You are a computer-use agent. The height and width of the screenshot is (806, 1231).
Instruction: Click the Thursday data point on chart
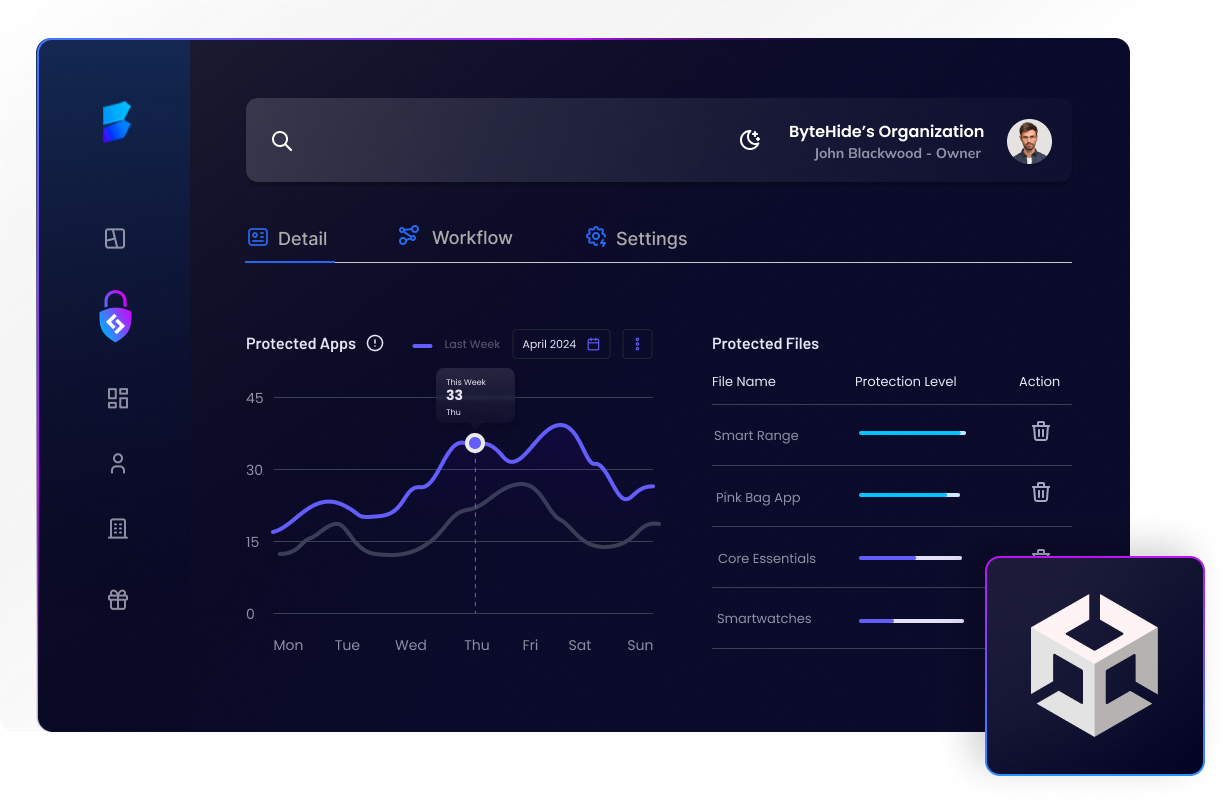pos(475,443)
